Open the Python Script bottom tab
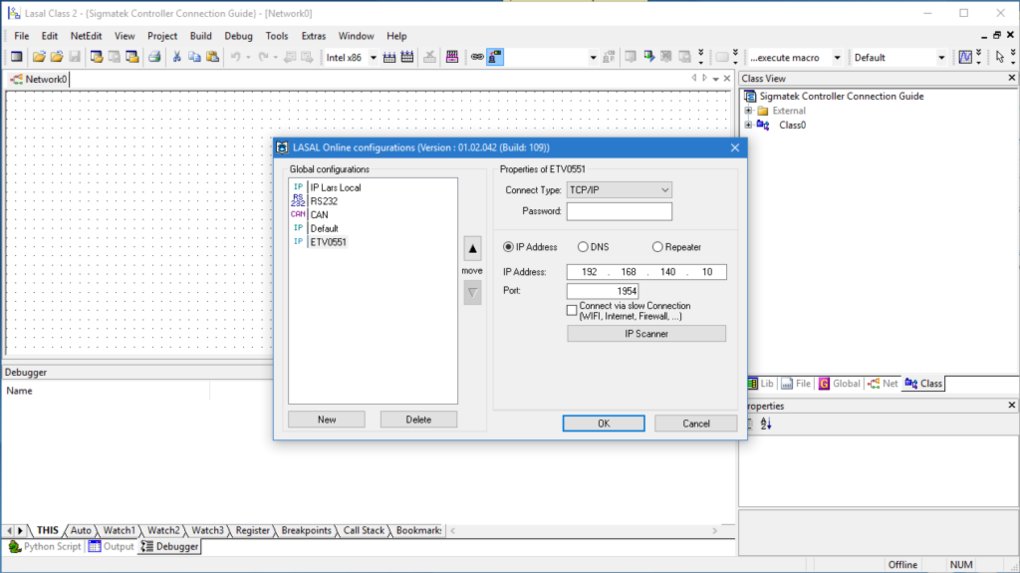The image size is (1020, 573). [45, 546]
